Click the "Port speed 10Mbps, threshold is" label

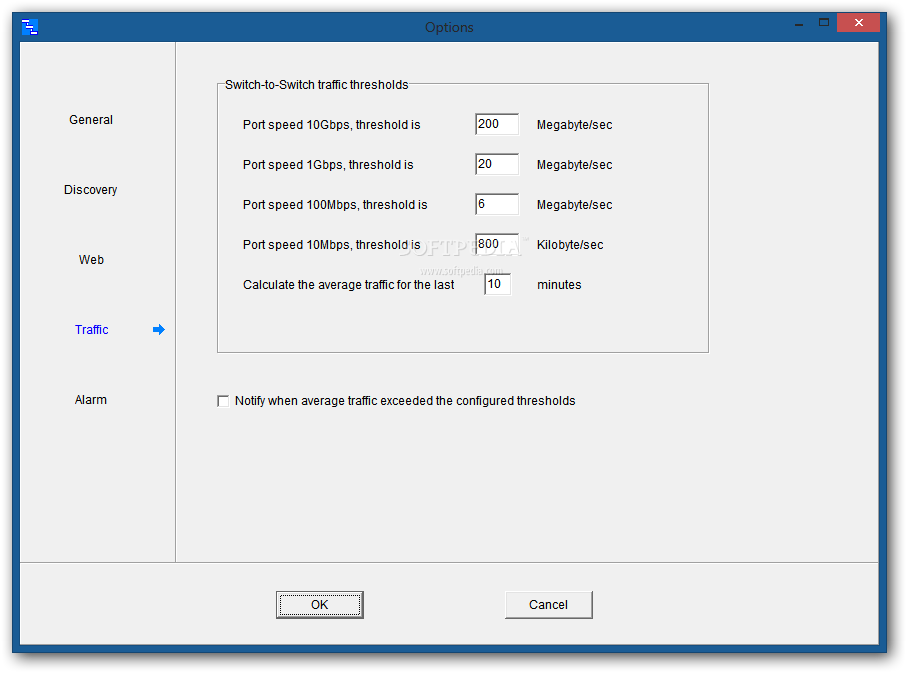pyautogui.click(x=331, y=245)
